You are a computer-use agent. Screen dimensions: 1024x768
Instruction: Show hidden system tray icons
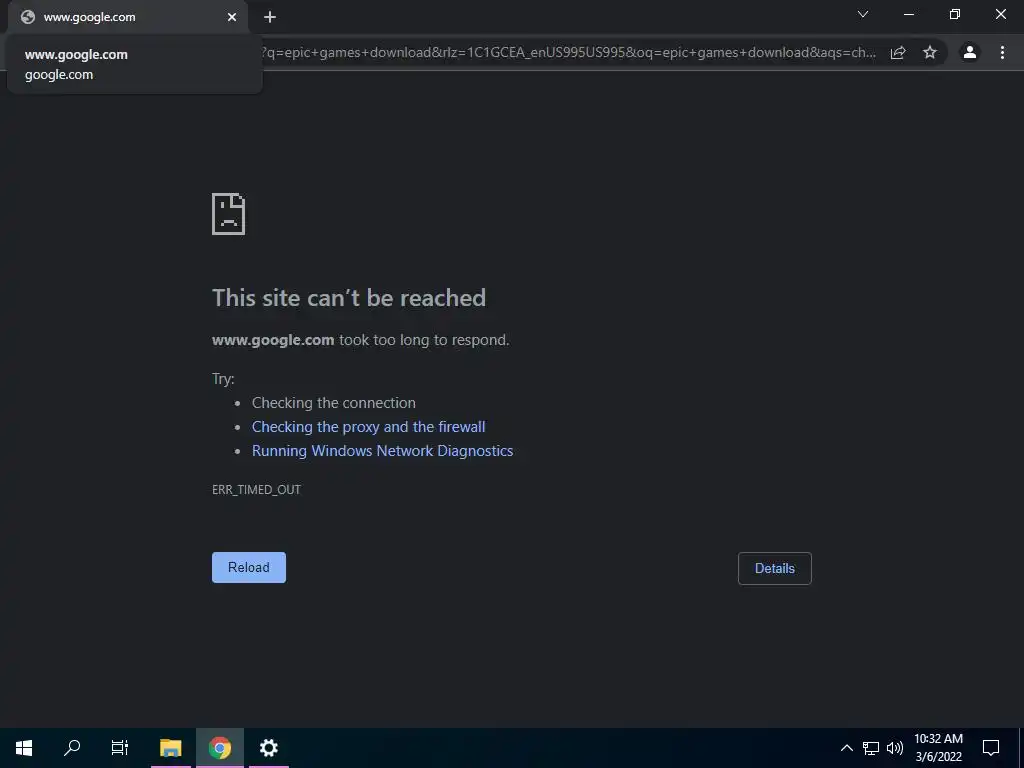point(846,748)
